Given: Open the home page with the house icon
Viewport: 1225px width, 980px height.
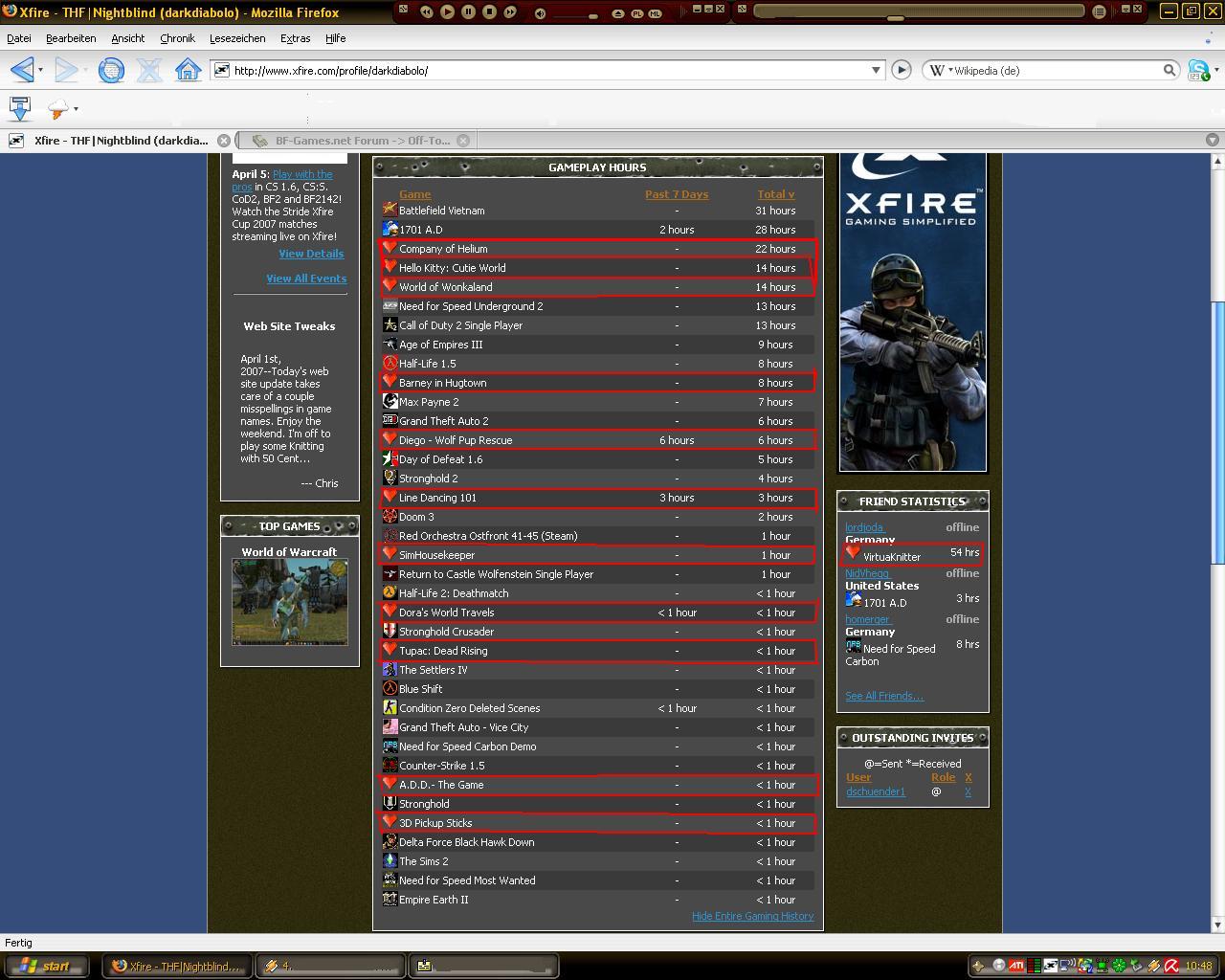Looking at the screenshot, I should pyautogui.click(x=189, y=70).
